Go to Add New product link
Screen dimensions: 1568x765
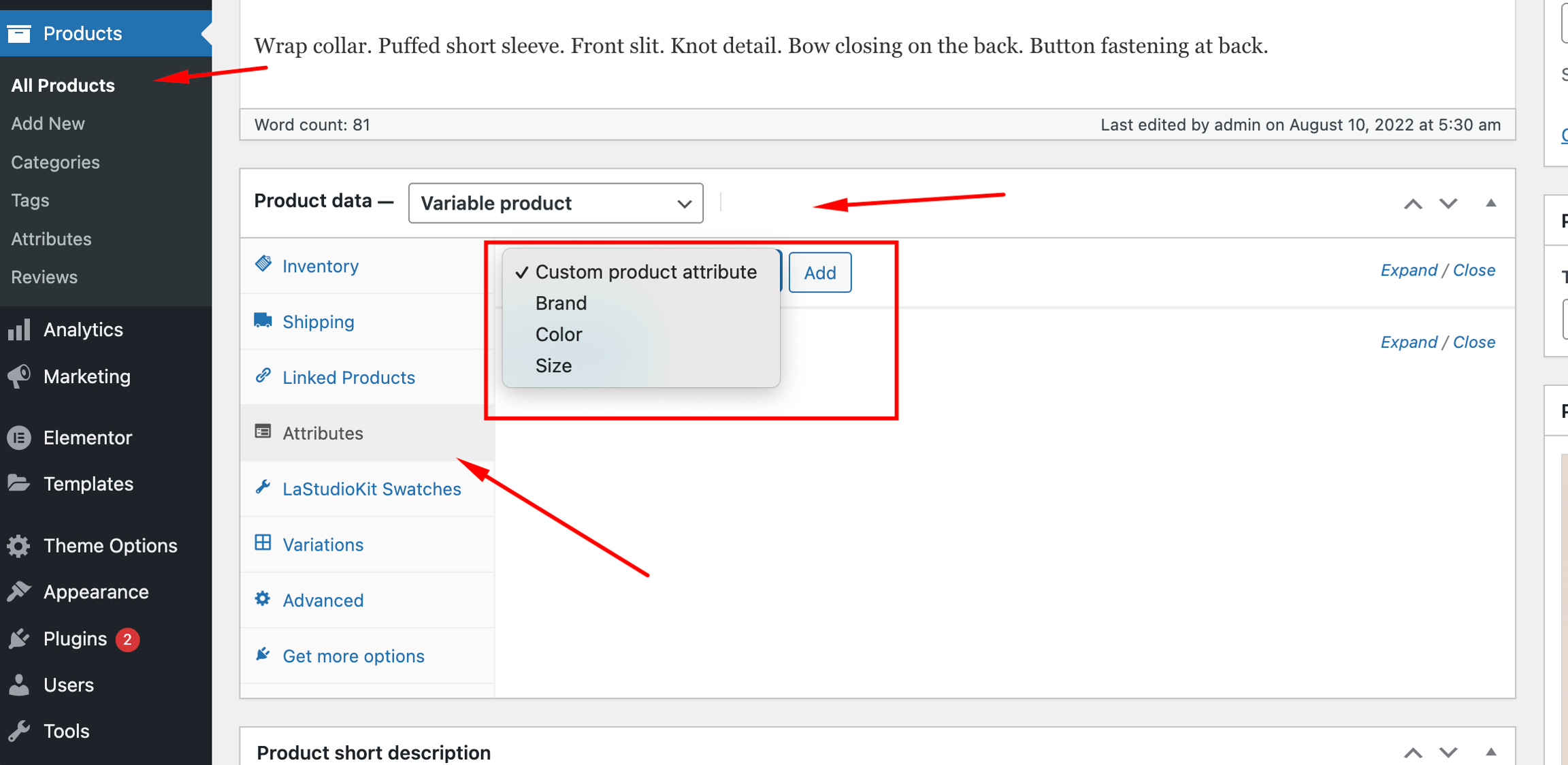point(48,124)
